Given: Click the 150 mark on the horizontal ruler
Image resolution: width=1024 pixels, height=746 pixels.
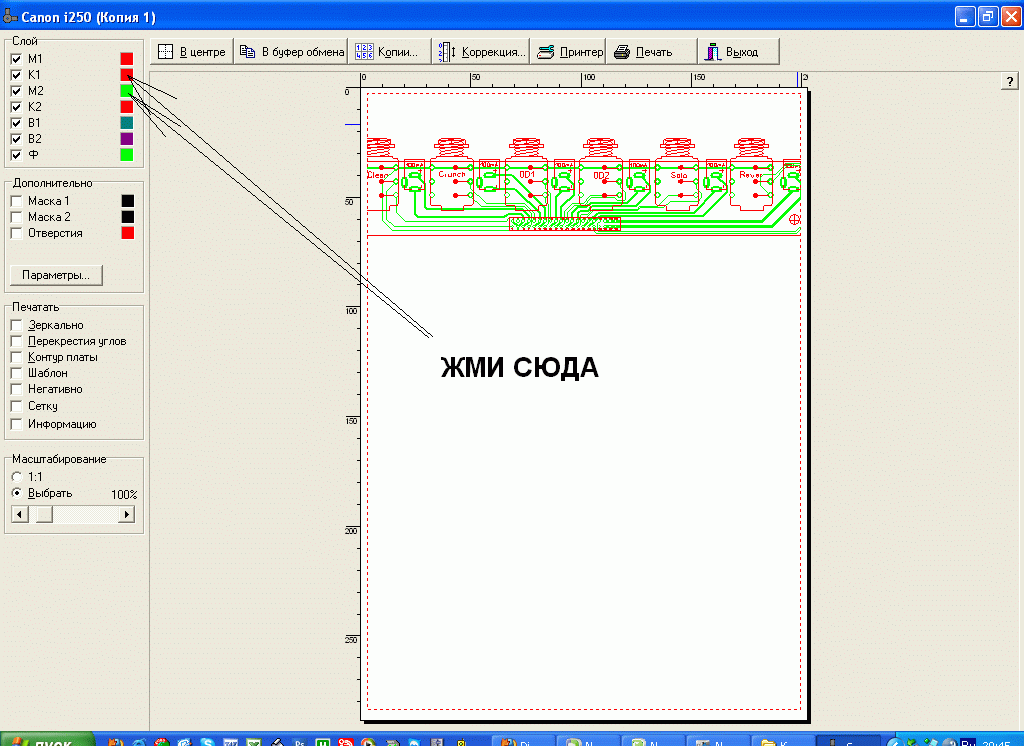Looking at the screenshot, I should click(x=699, y=77).
